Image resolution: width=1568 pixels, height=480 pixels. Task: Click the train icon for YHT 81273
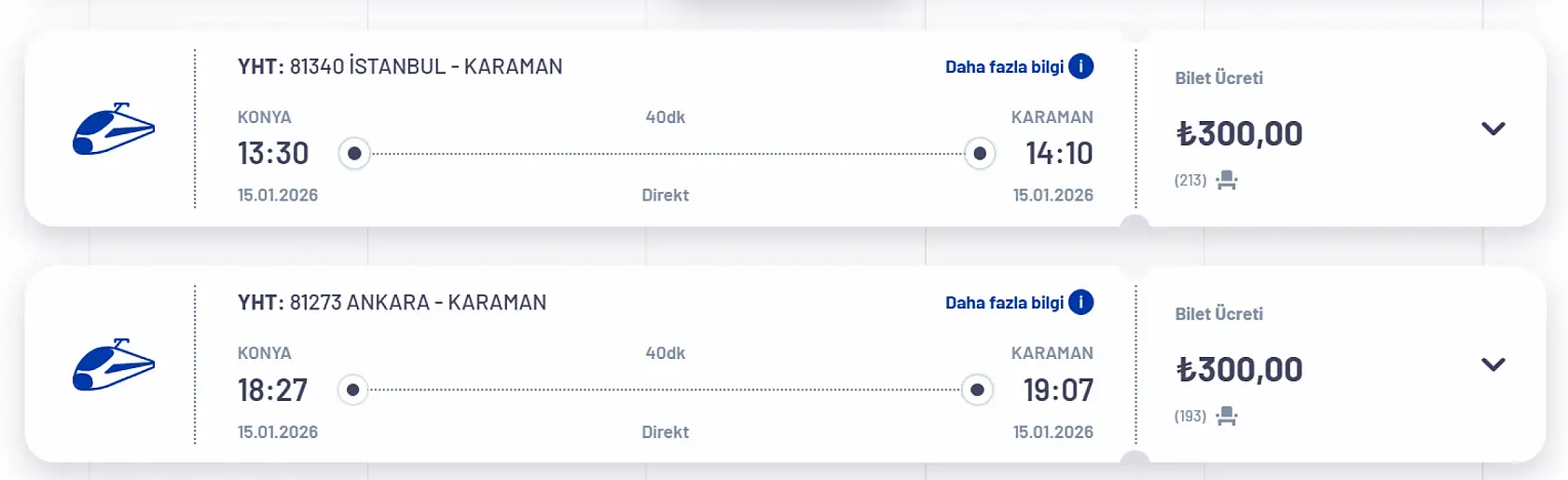(114, 364)
